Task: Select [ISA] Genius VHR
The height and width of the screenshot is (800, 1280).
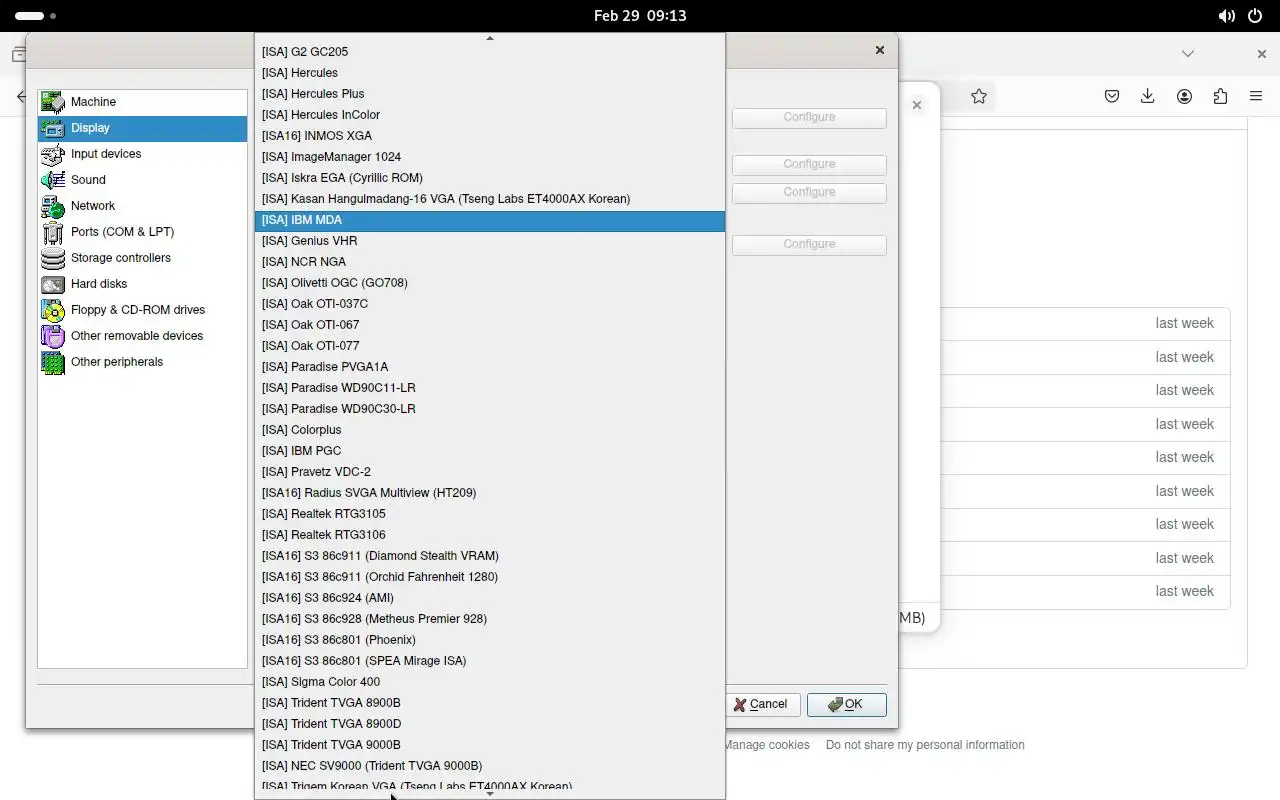Action: pyautogui.click(x=490, y=241)
